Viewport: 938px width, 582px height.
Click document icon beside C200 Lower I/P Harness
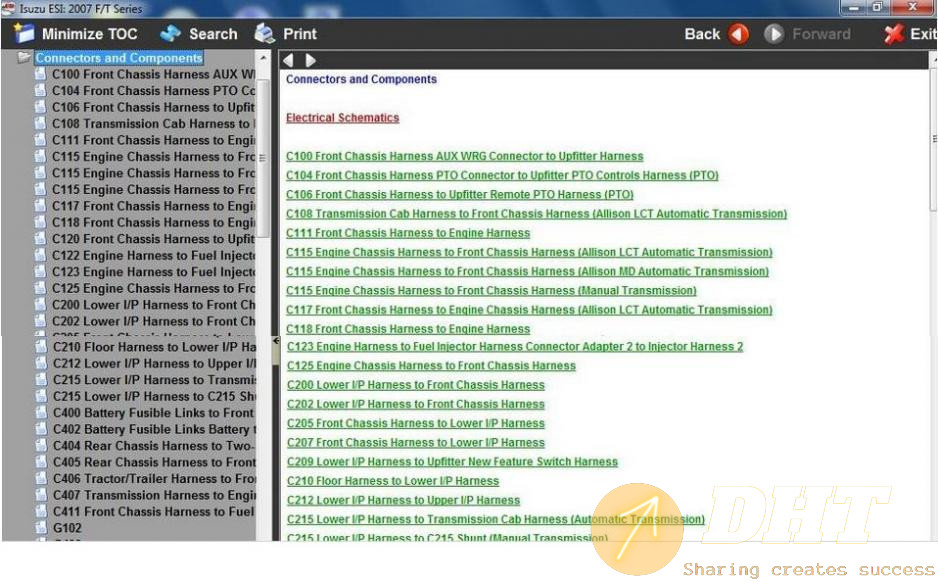click(40, 304)
